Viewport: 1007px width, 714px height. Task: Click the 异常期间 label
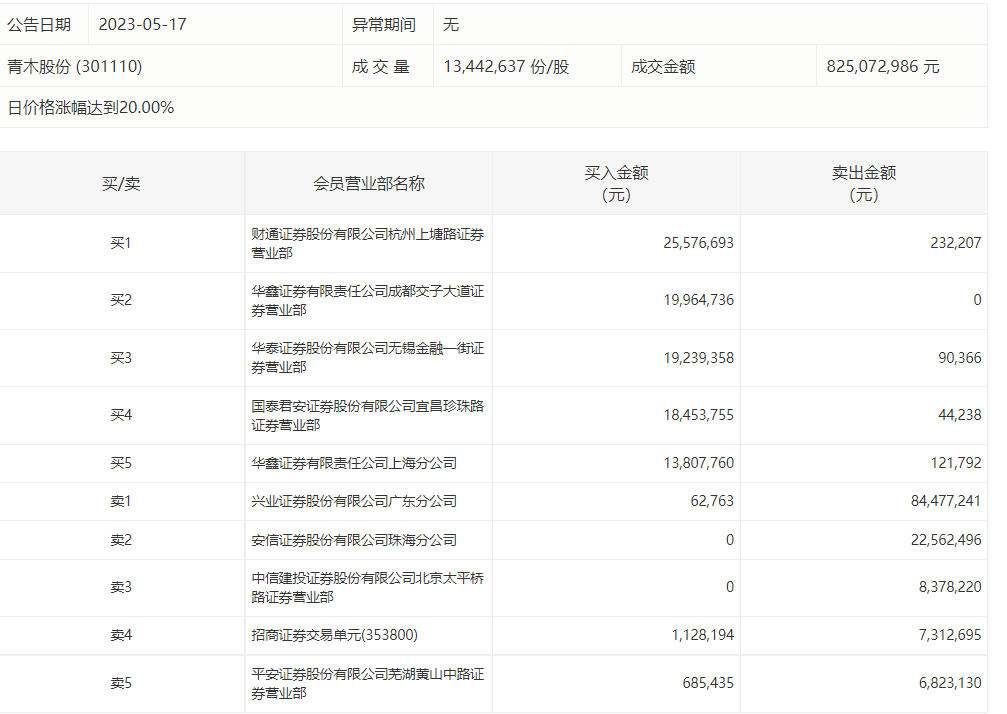383,24
